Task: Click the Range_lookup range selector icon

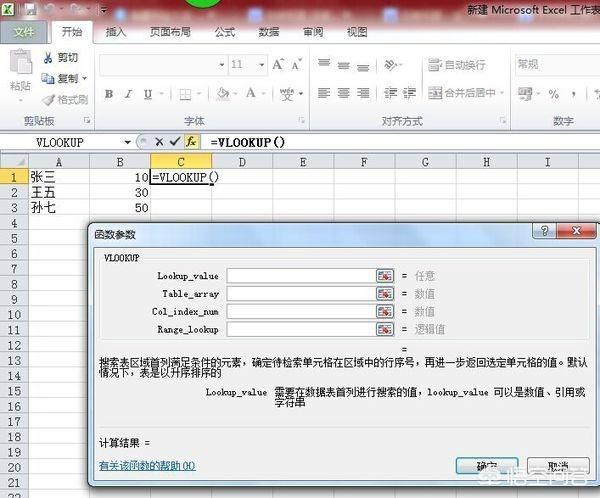Action: point(384,329)
